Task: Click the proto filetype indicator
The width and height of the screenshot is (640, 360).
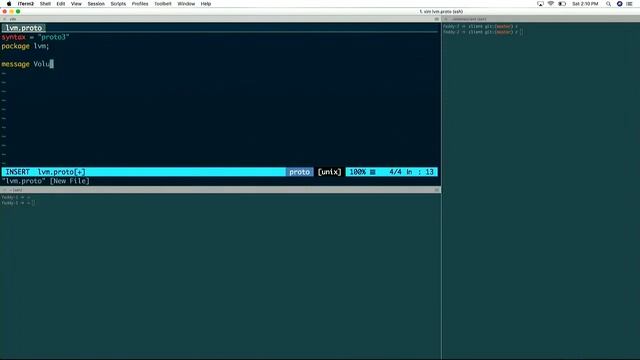Action: [299, 172]
